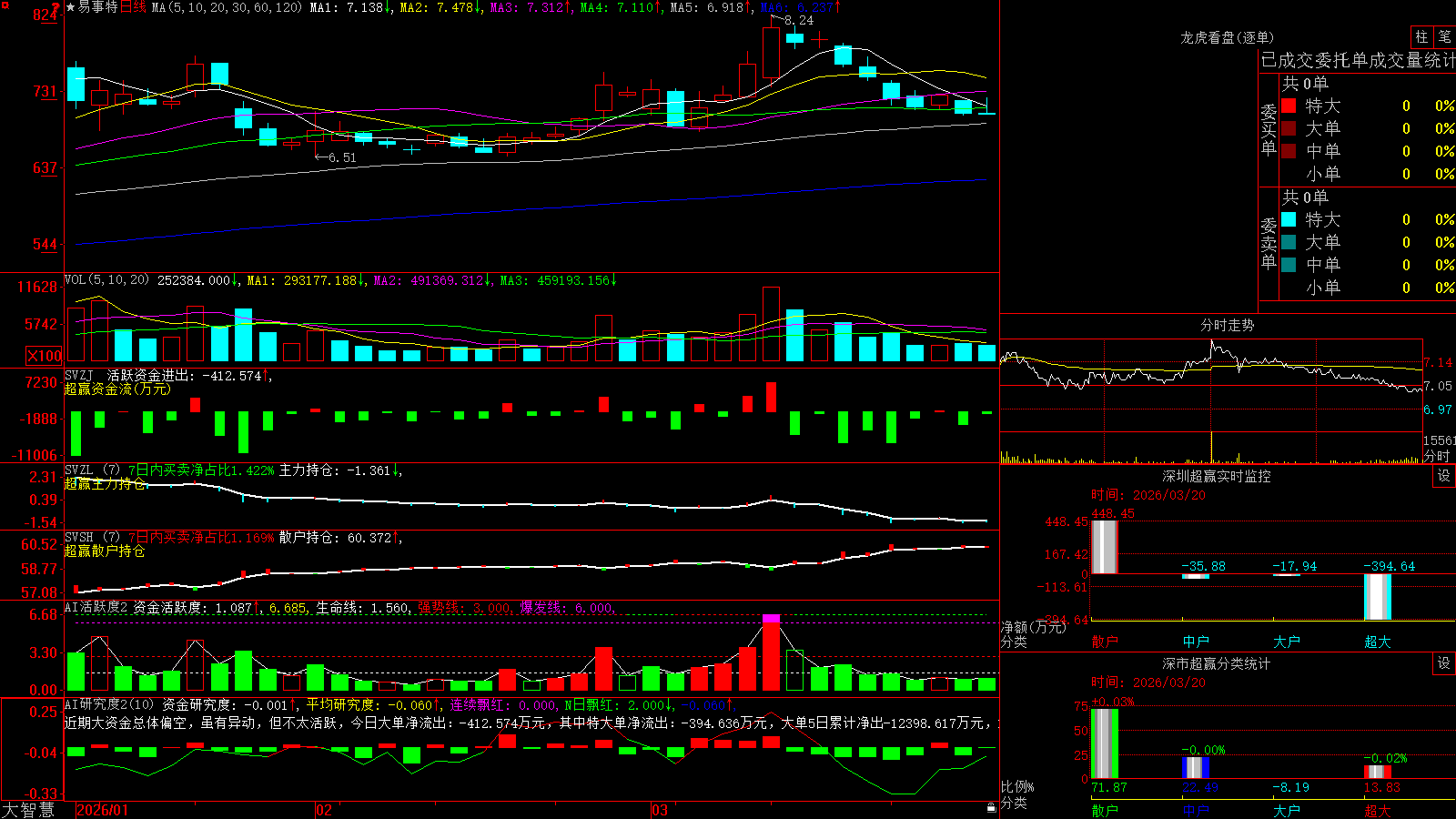Click the 7.14 price label on the intraday chart
The height and width of the screenshot is (819, 1456).
(1438, 362)
